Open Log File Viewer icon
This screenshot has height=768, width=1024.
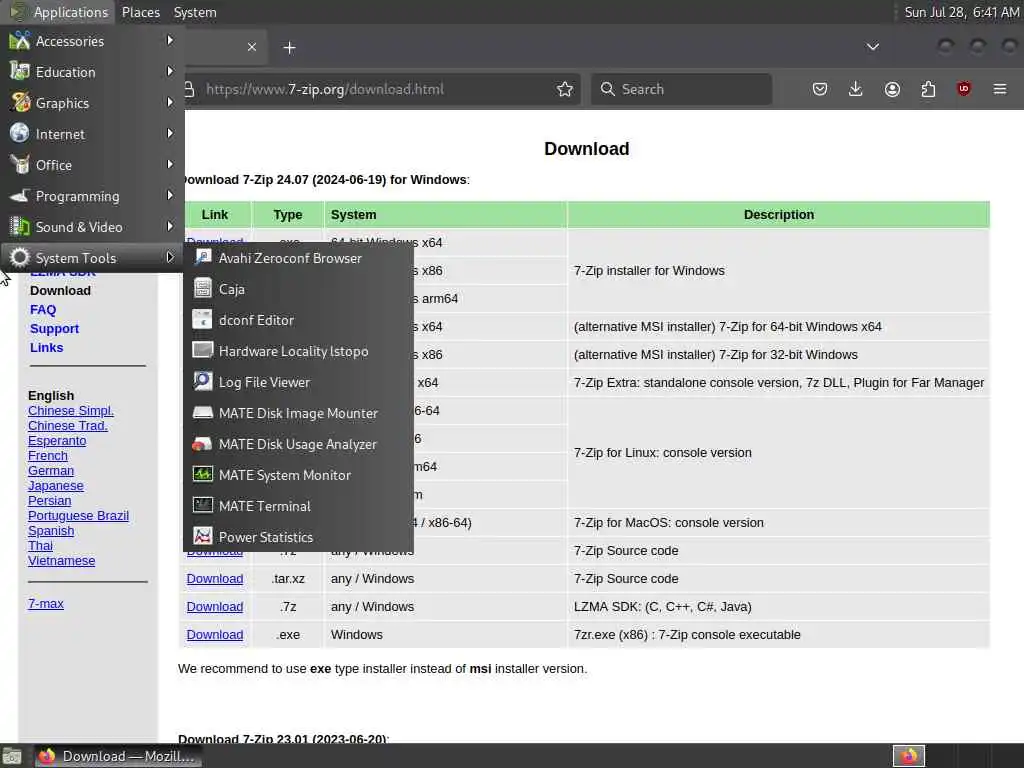pyautogui.click(x=202, y=381)
